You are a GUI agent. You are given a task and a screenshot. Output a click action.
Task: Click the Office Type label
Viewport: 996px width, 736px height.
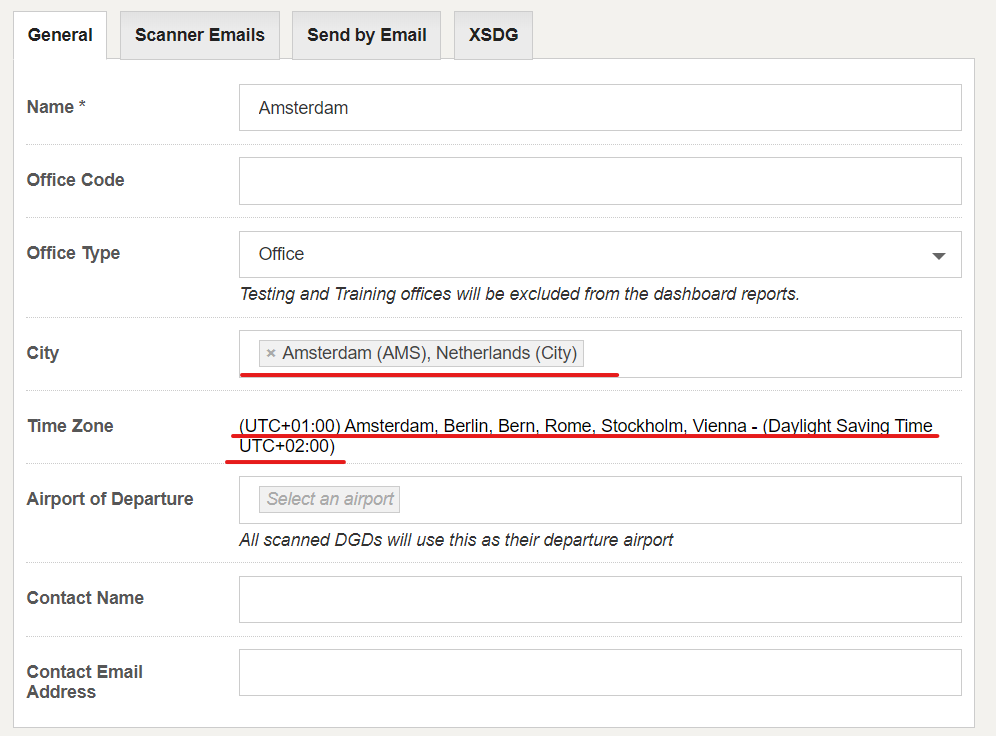73,253
